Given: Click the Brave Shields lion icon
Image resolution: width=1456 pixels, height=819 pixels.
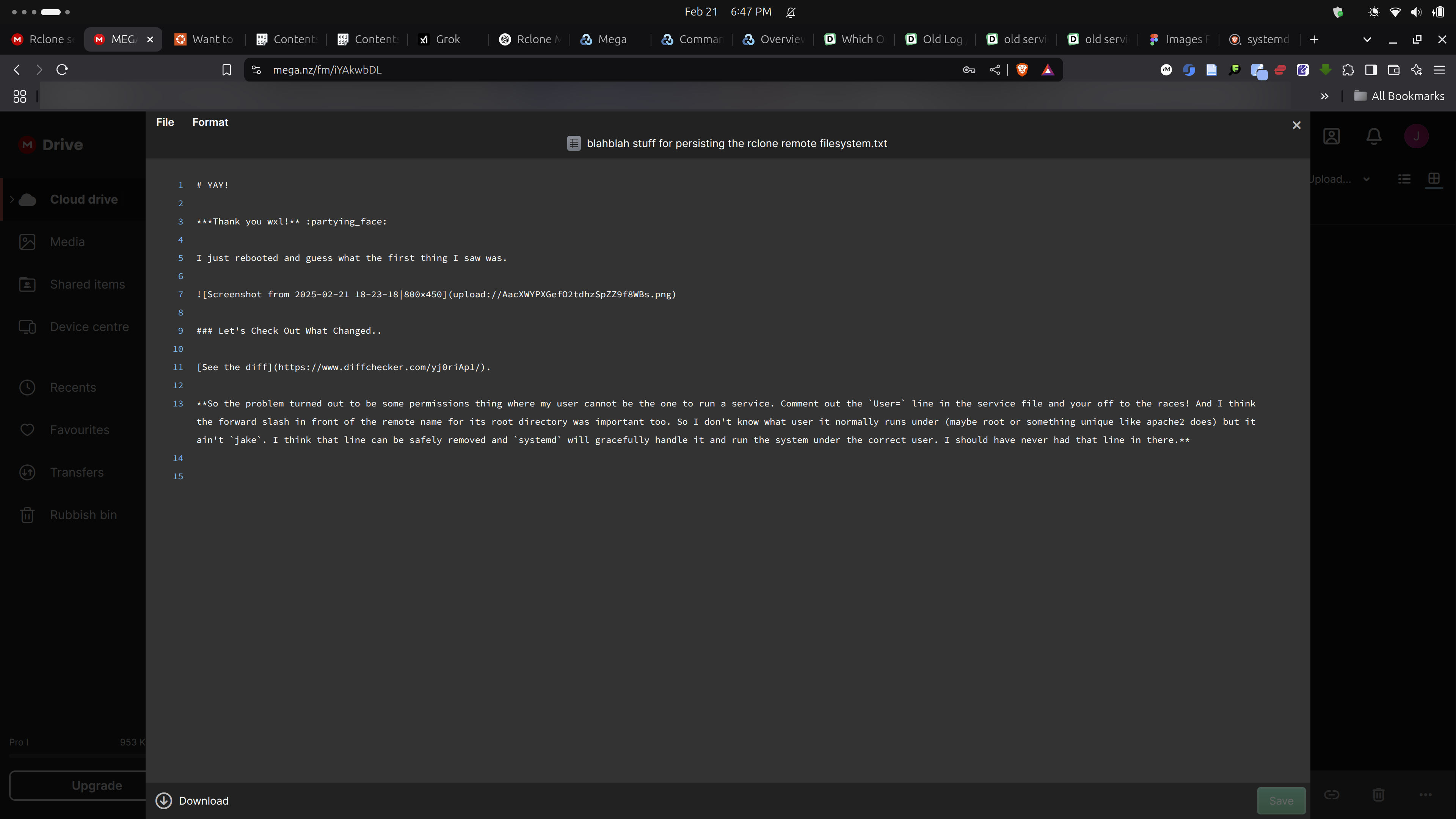Looking at the screenshot, I should (1022, 69).
